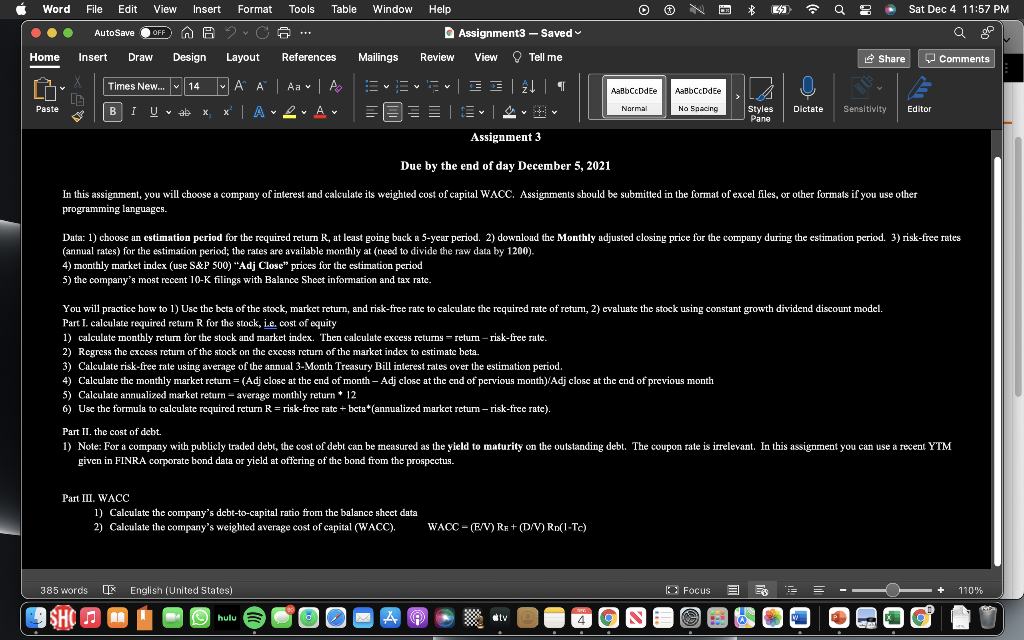Apply the No Spacing style
The height and width of the screenshot is (640, 1024).
[698, 97]
